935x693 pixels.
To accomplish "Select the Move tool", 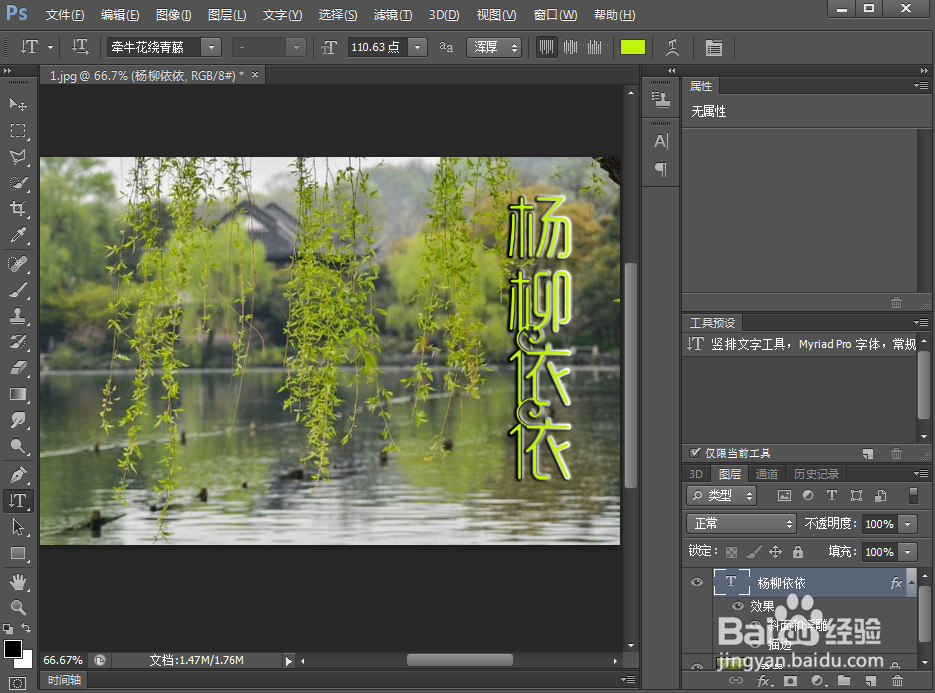I will (15, 104).
